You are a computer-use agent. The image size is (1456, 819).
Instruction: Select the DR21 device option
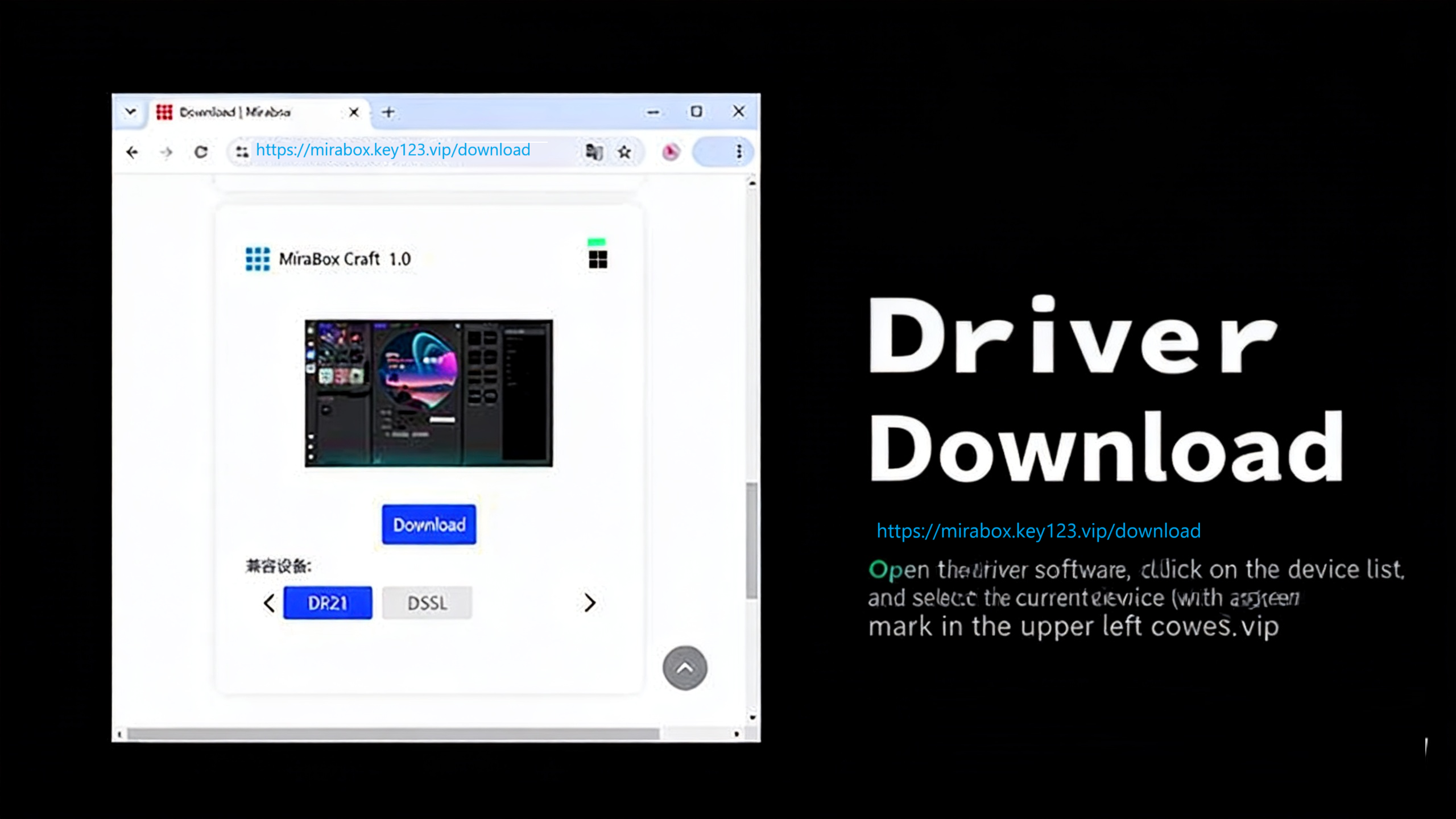pos(328,603)
